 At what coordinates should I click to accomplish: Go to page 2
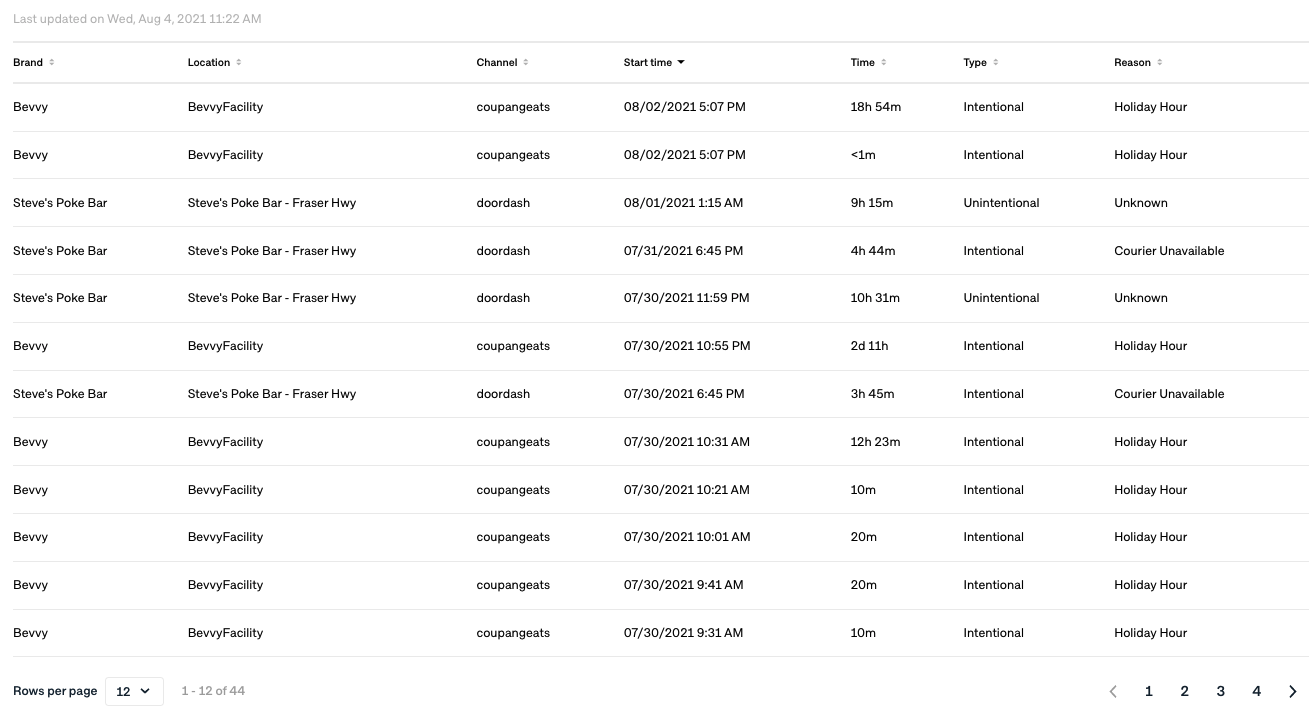(x=1185, y=691)
